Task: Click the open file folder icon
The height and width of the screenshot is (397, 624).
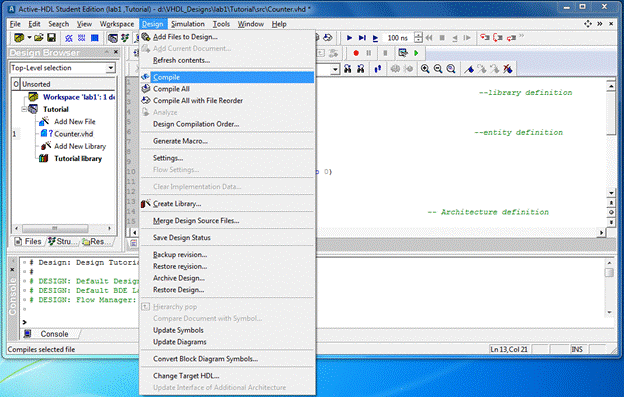Action: 39,38
